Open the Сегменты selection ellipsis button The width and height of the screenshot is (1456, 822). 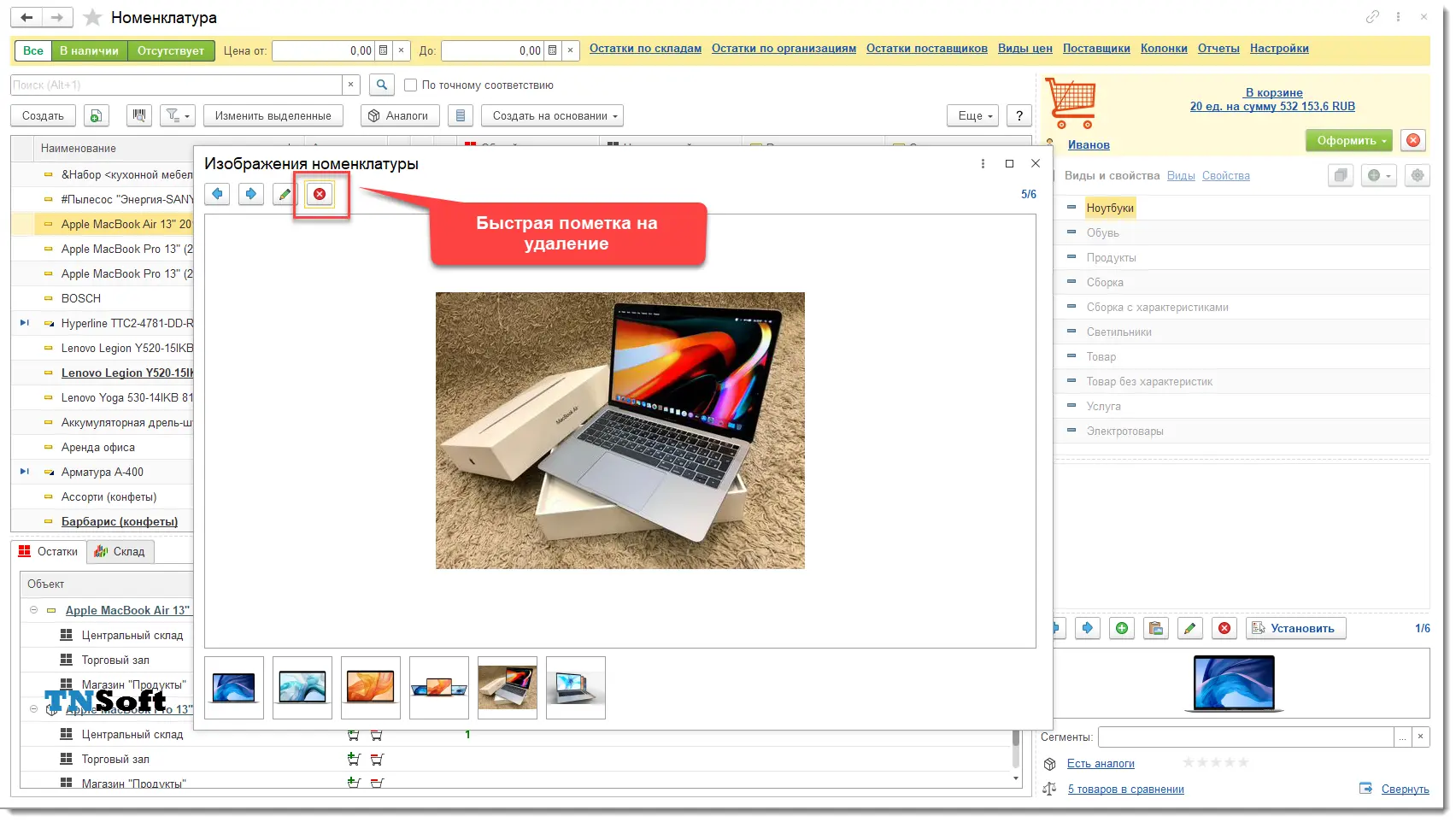tap(1403, 737)
